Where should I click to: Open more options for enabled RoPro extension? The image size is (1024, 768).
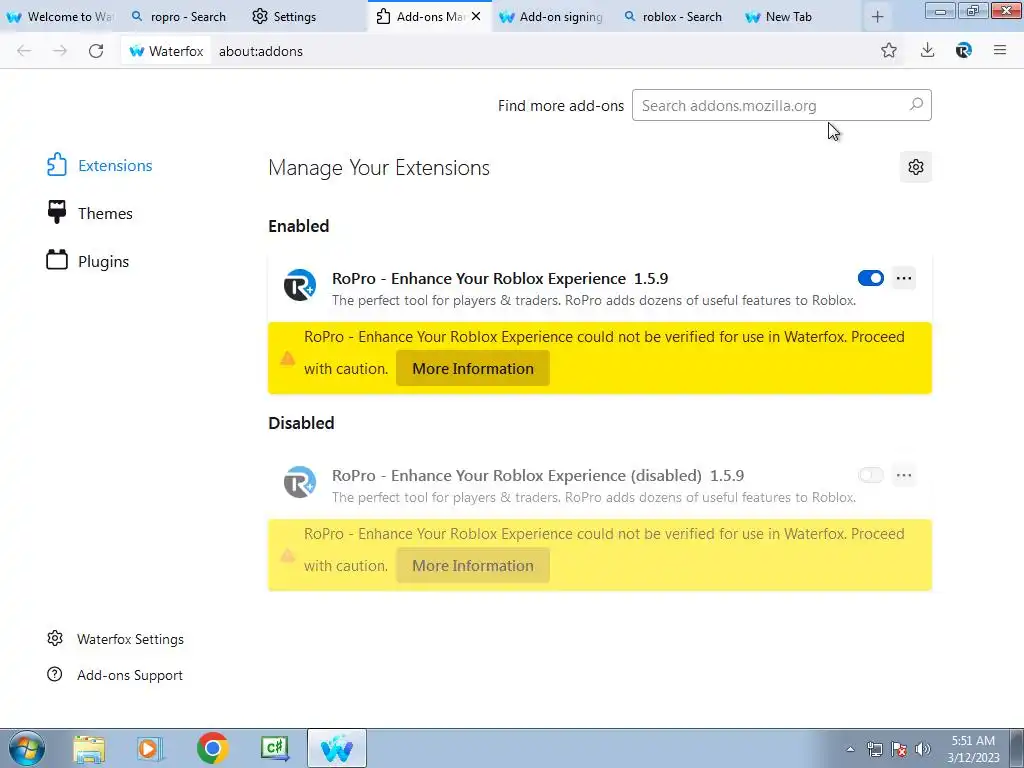904,278
